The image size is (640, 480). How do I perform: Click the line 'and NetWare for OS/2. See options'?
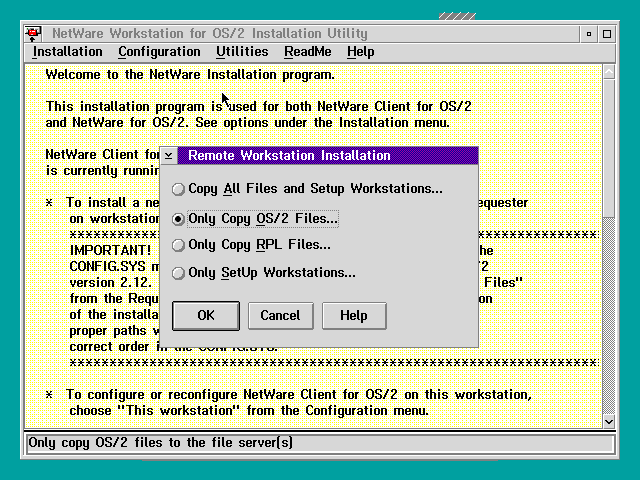(247, 123)
